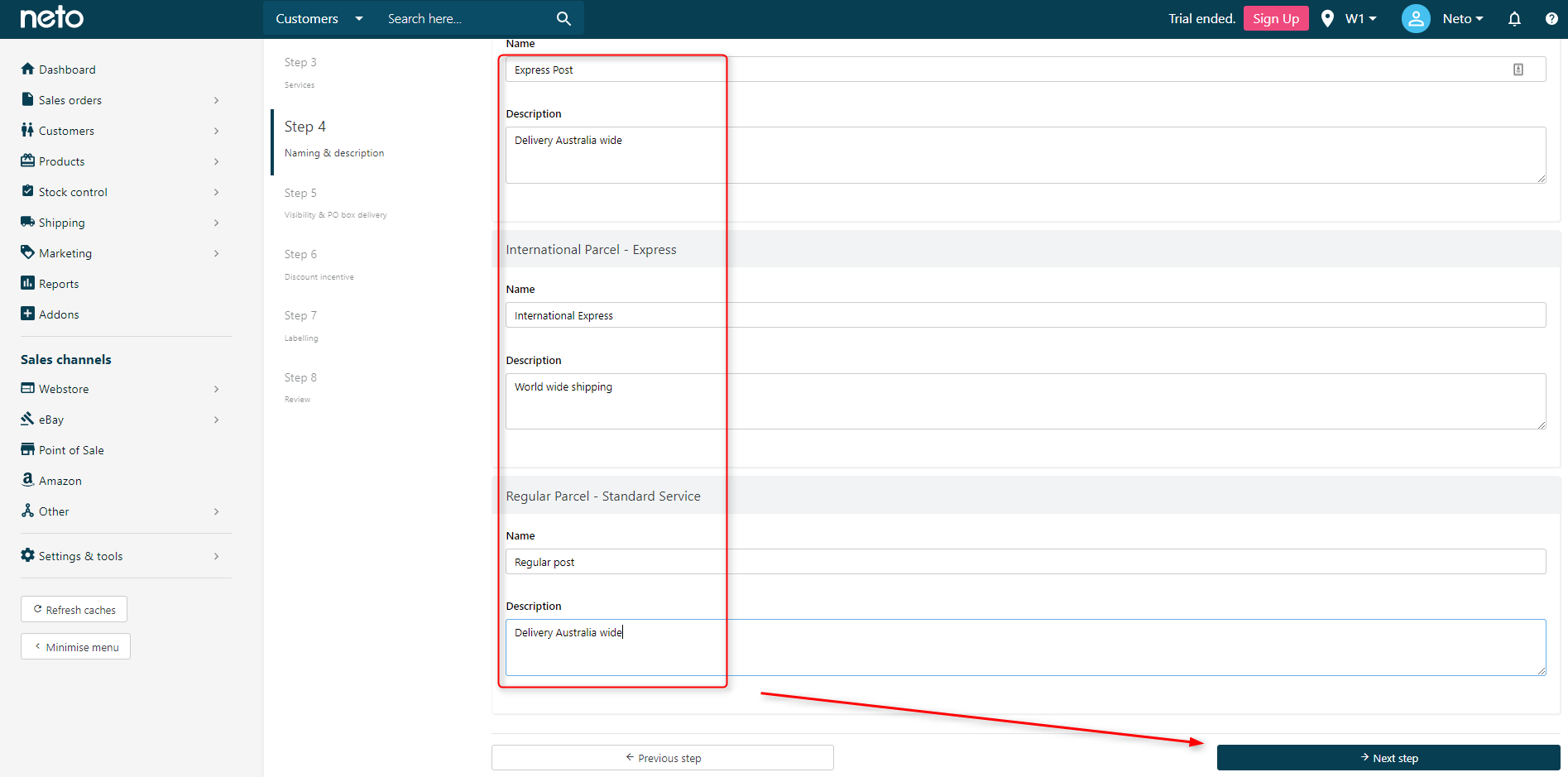The height and width of the screenshot is (777, 1568).
Task: Open Reports from the sidebar
Action: [x=59, y=284]
